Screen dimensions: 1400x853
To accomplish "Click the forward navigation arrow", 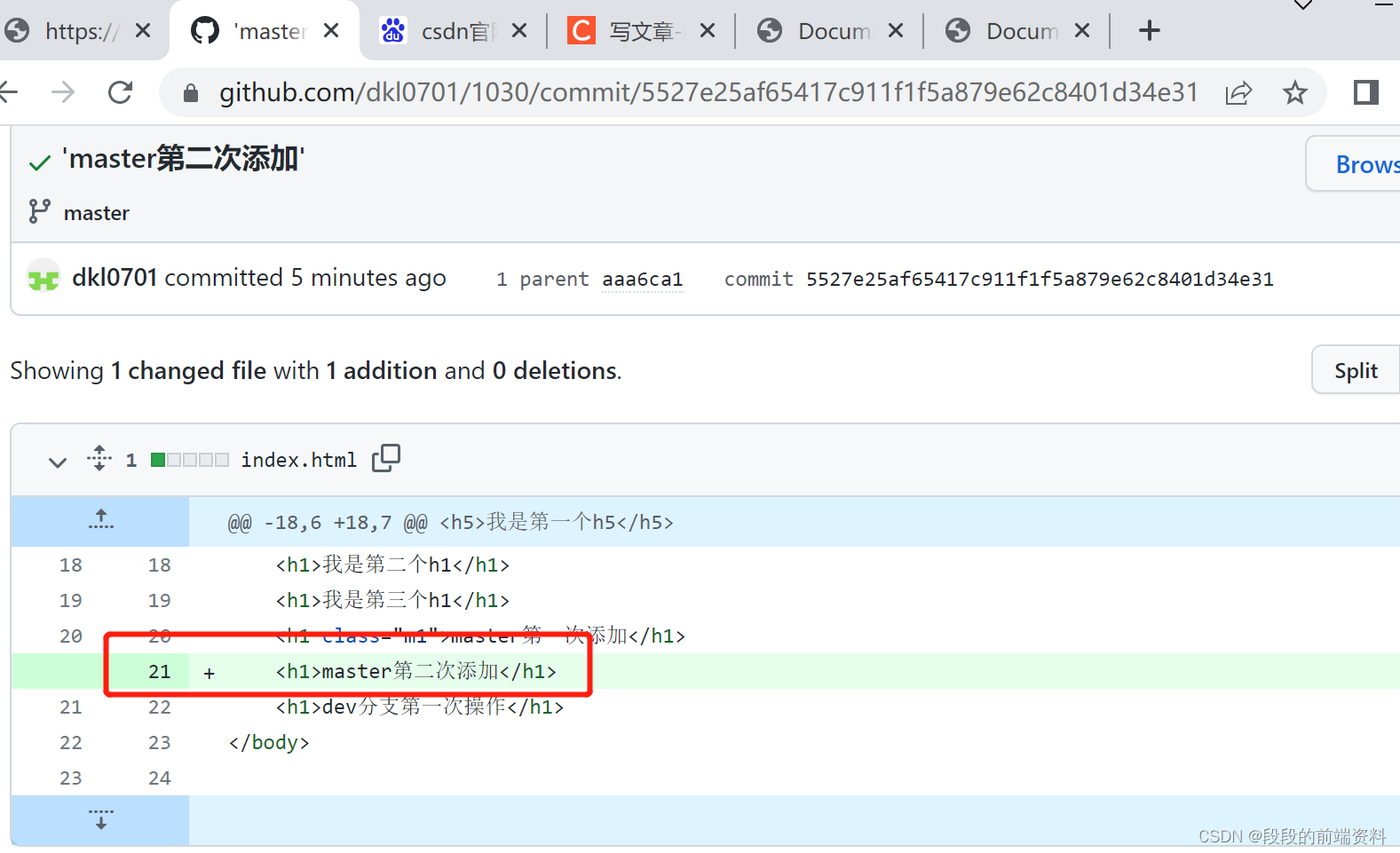I will (x=63, y=92).
